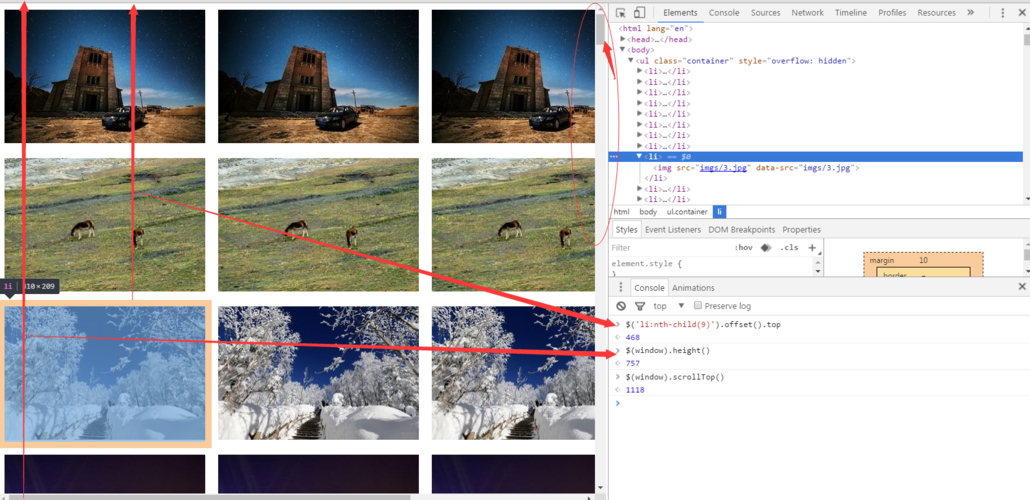The width and height of the screenshot is (1030, 500).
Task: Show the DOM Breakpoints sidebar tab
Action: [x=742, y=229]
